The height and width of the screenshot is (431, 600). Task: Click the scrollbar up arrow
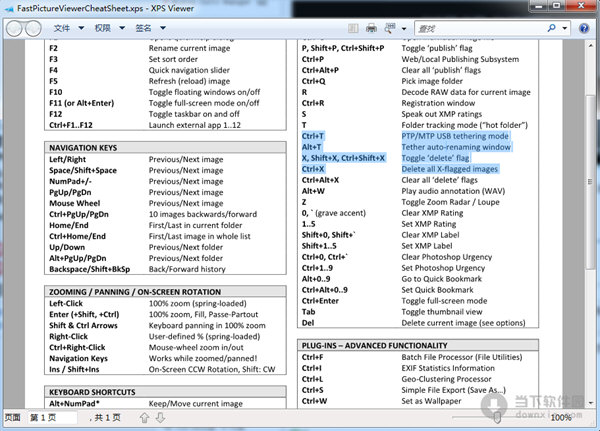point(590,46)
